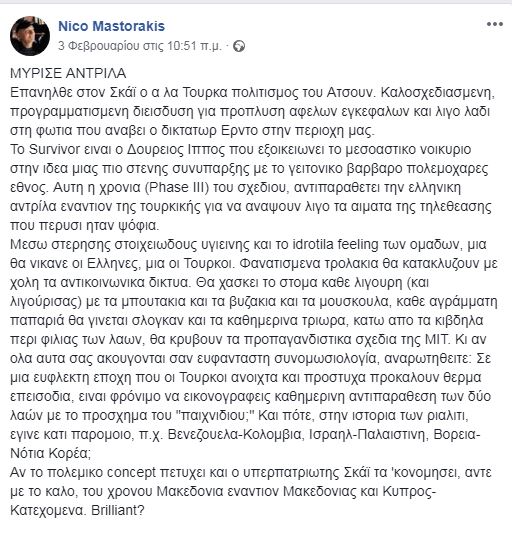Click the word Κυπρος- near the end
512x535 pixels.
[x=409, y=492]
